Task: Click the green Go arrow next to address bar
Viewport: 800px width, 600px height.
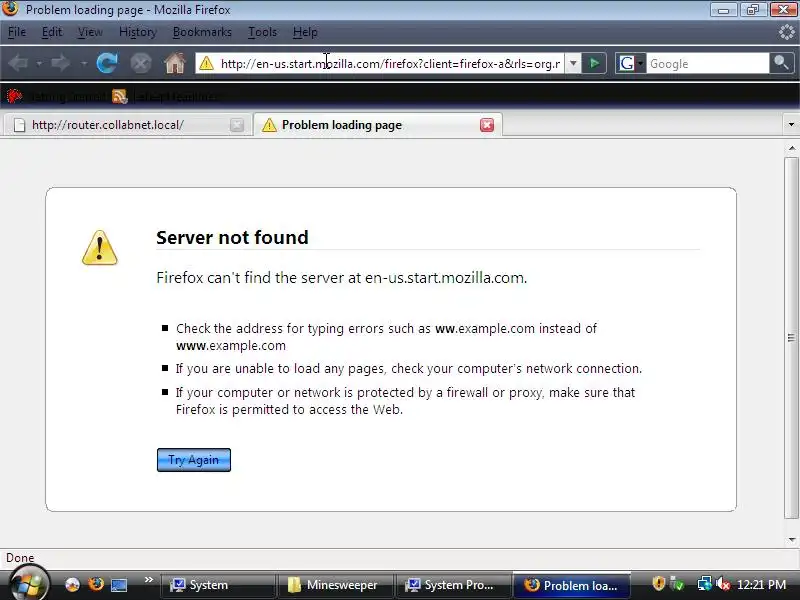Action: click(594, 63)
